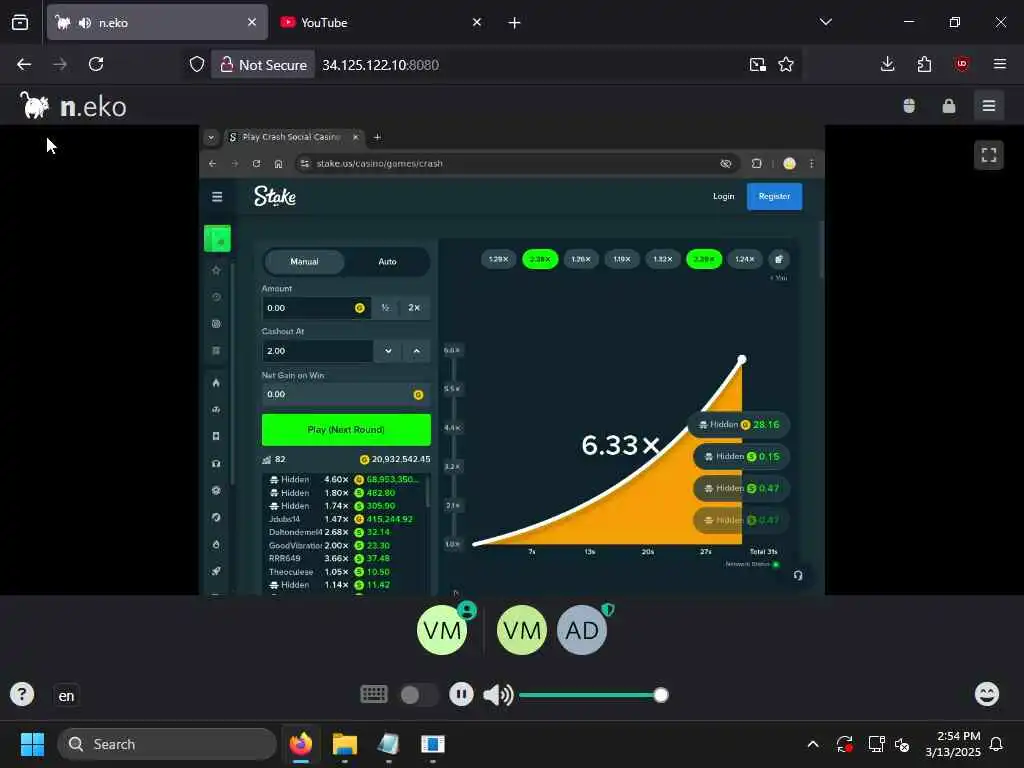Open crash history leaderboard icon
Viewport: 1024px width, 768px height.
(778, 259)
